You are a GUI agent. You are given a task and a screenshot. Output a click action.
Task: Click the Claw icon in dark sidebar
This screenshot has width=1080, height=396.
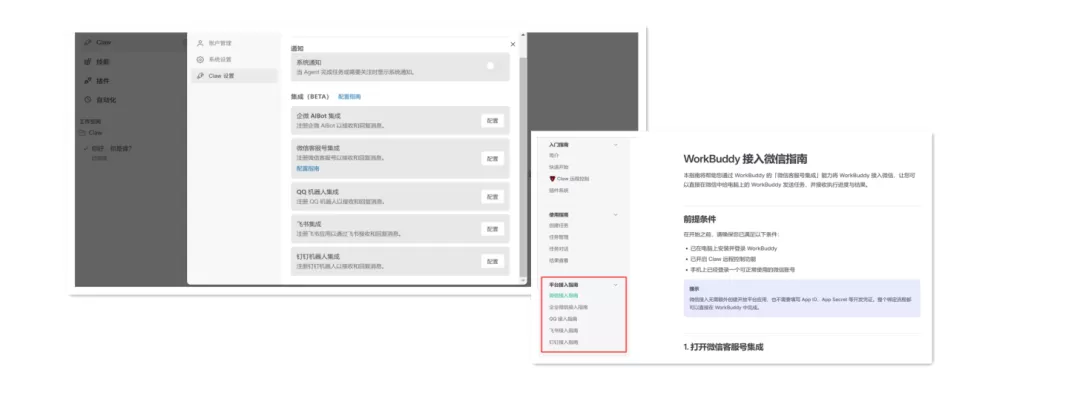(x=87, y=43)
